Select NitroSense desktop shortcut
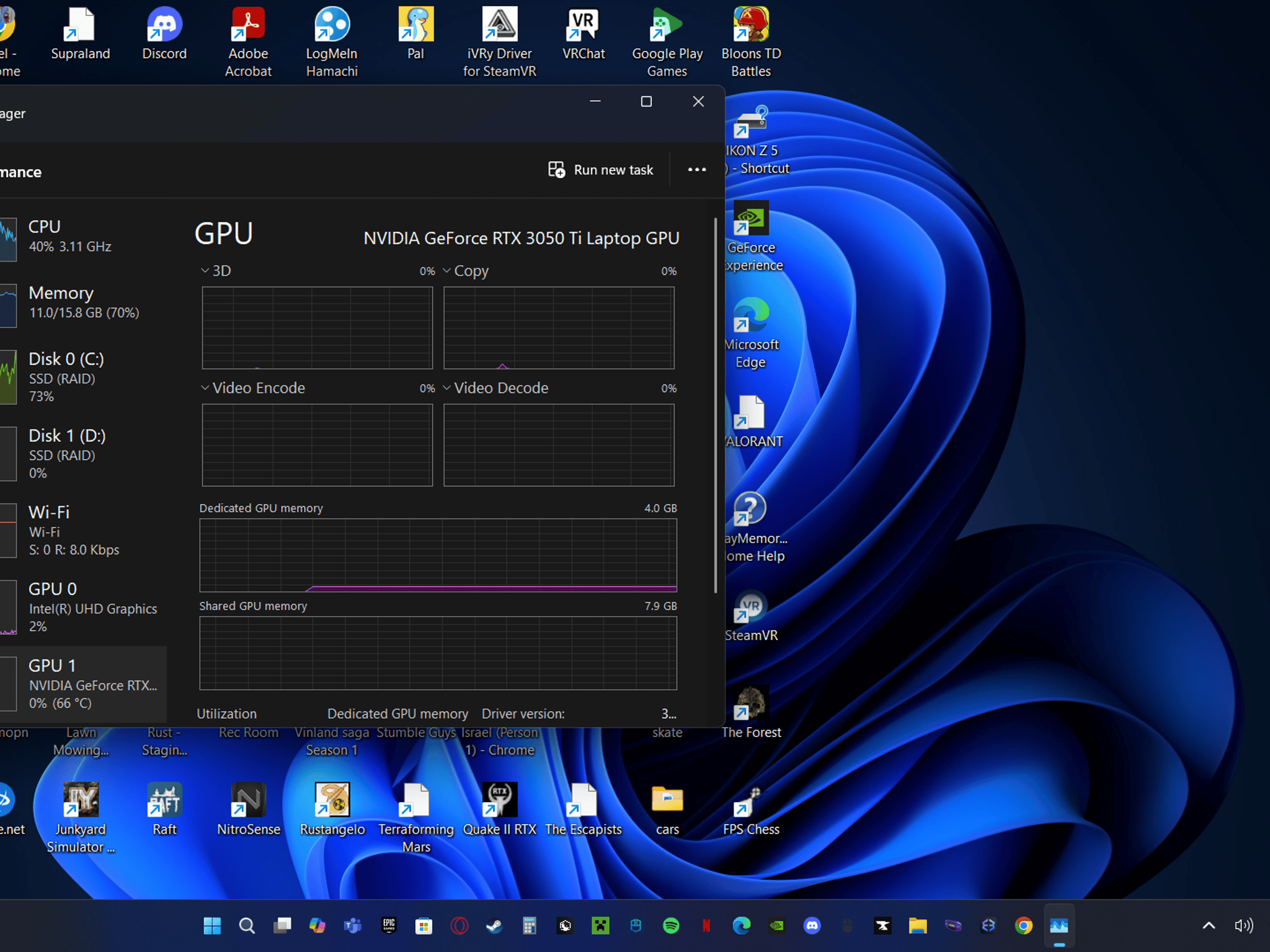Image resolution: width=1270 pixels, height=952 pixels. point(248,809)
